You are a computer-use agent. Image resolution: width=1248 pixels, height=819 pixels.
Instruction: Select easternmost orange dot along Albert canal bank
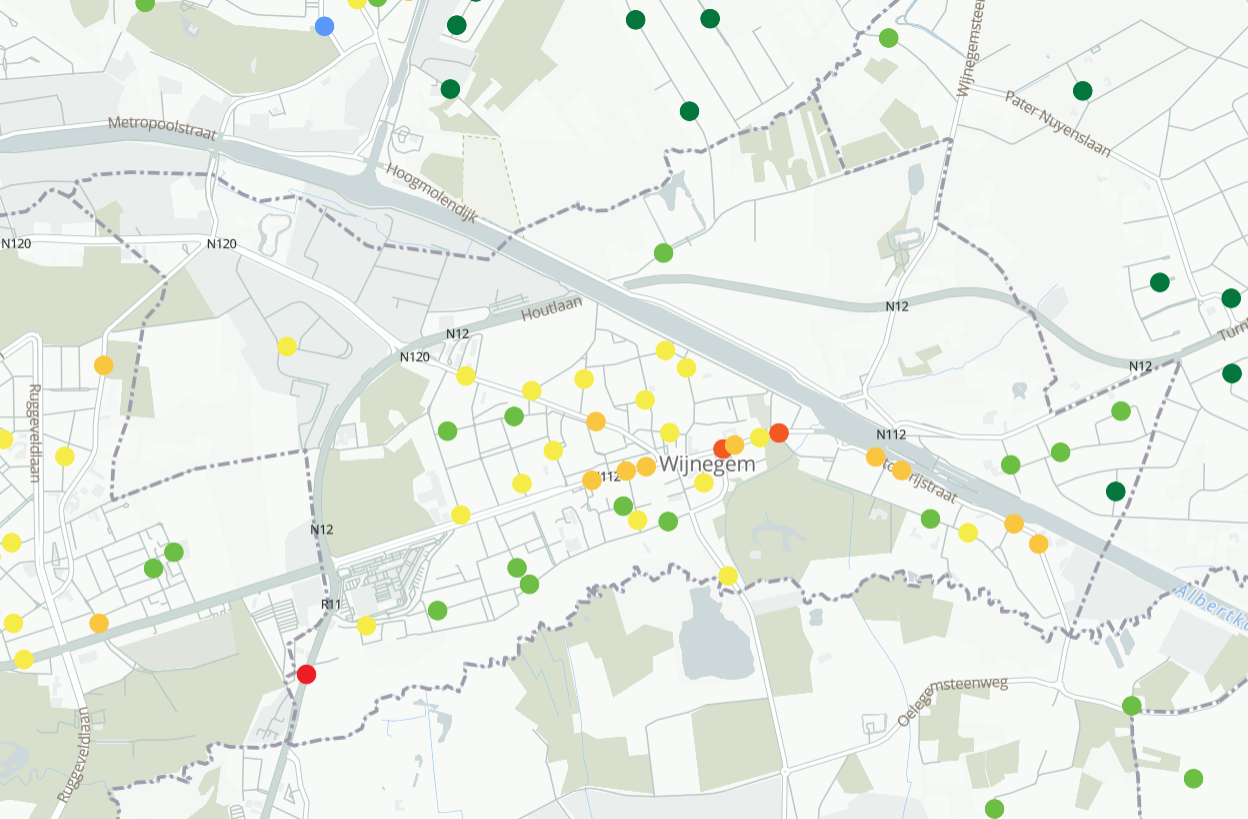point(1038,544)
